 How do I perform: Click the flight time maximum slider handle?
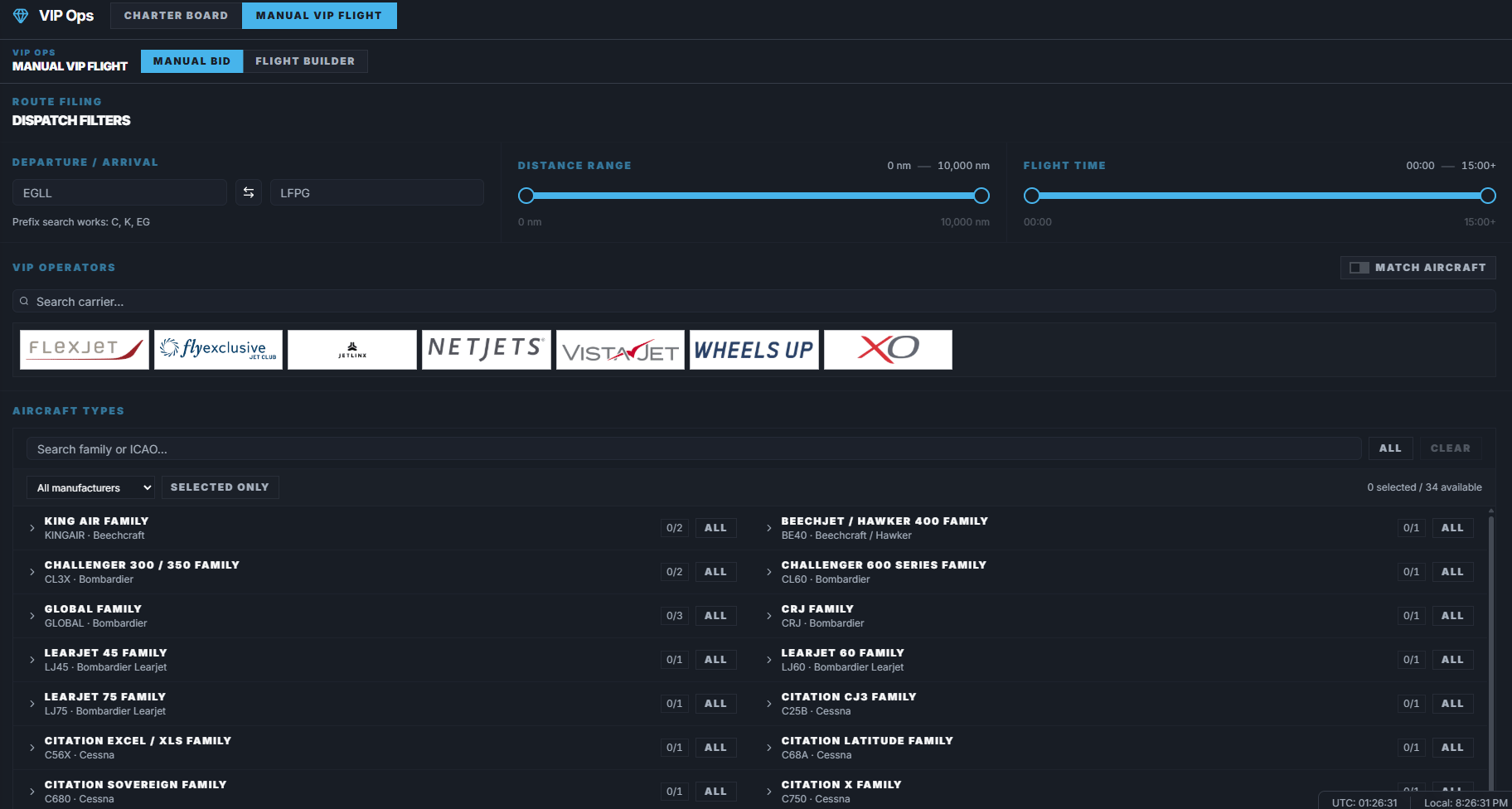pyautogui.click(x=1488, y=196)
